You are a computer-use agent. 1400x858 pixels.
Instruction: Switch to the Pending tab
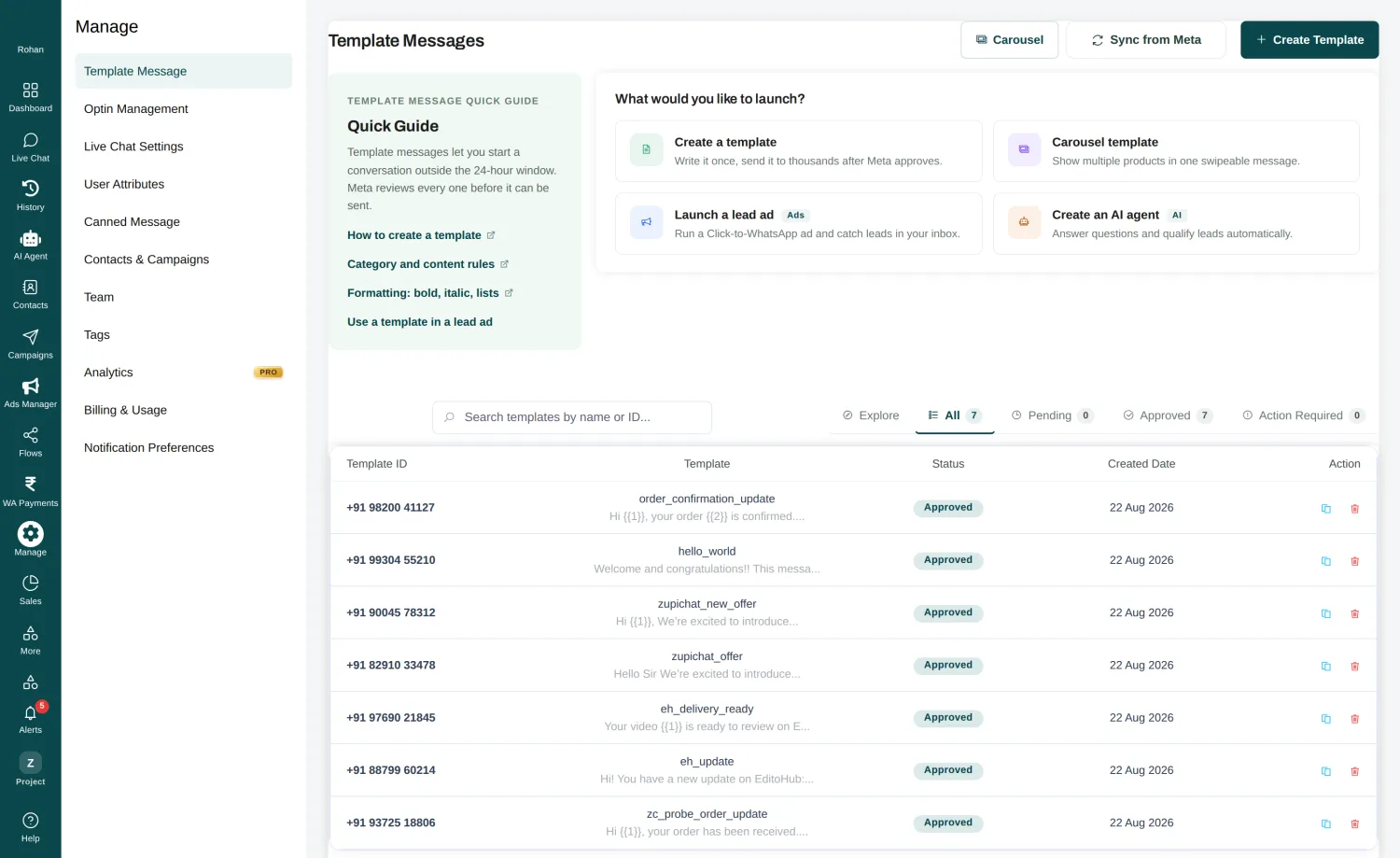1053,415
